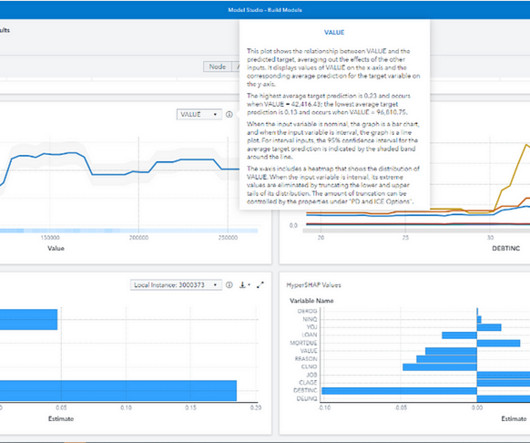
Task: Click the CLNO bar in HyperSHAP Values
Action: (440, 367)
